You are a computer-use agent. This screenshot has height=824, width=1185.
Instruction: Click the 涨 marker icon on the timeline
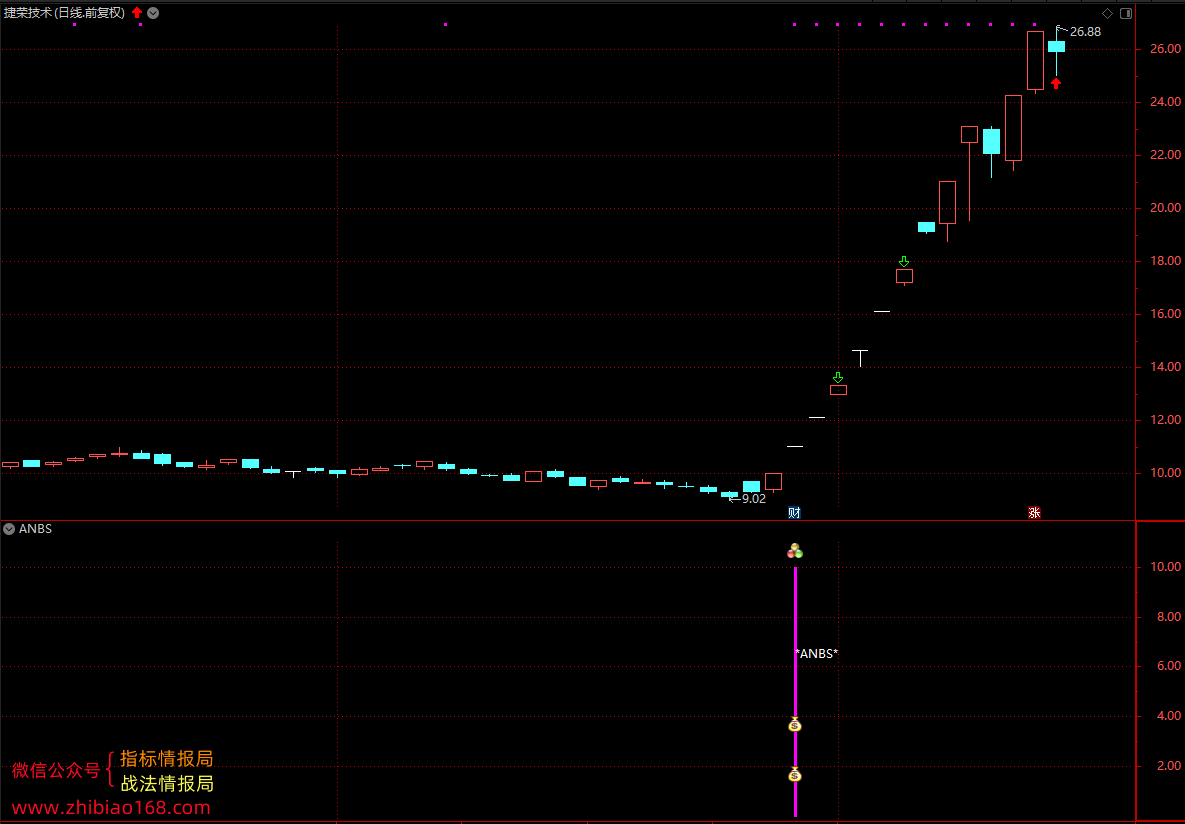point(1034,513)
